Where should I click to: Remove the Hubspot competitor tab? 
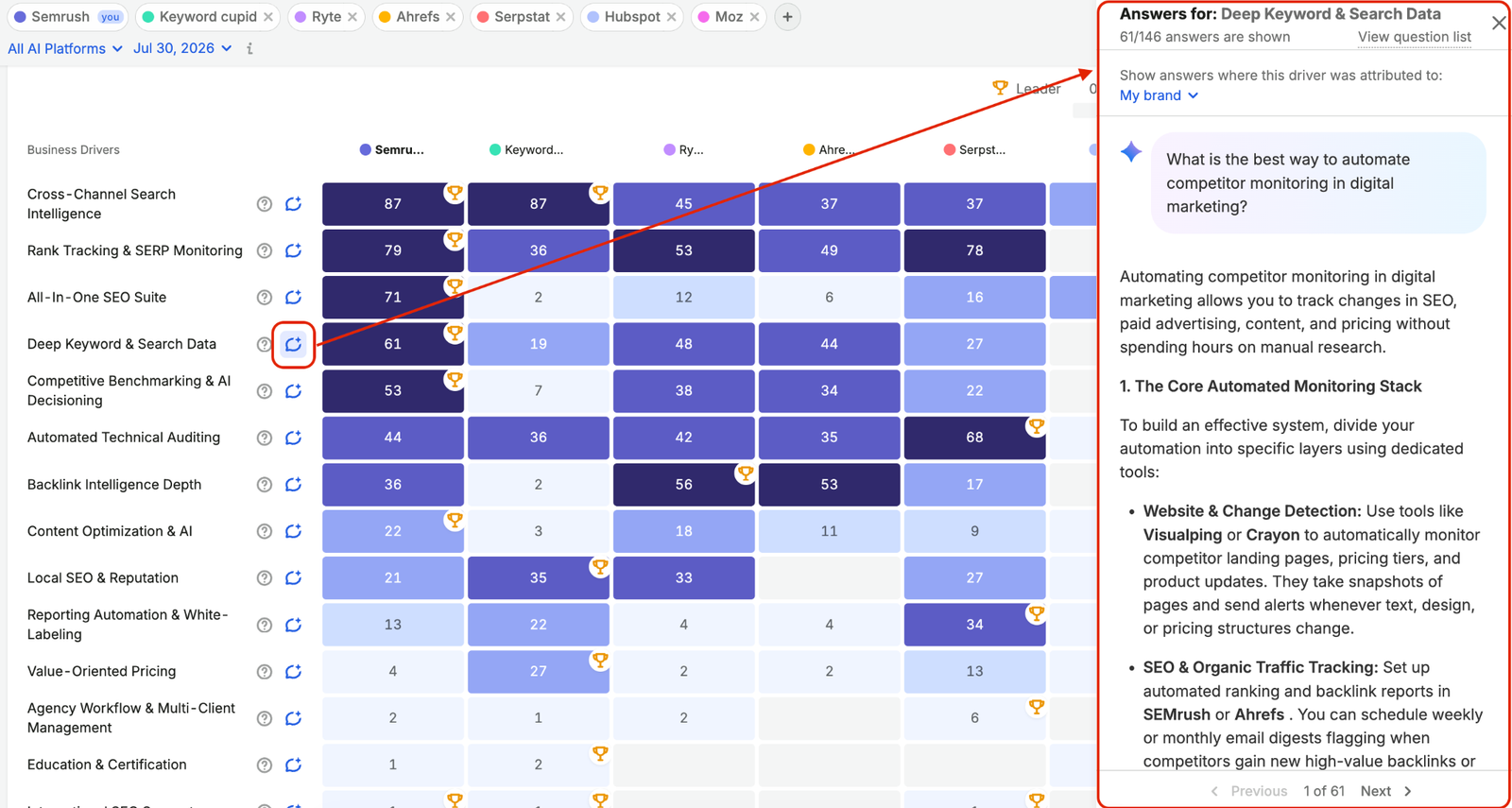671,17
